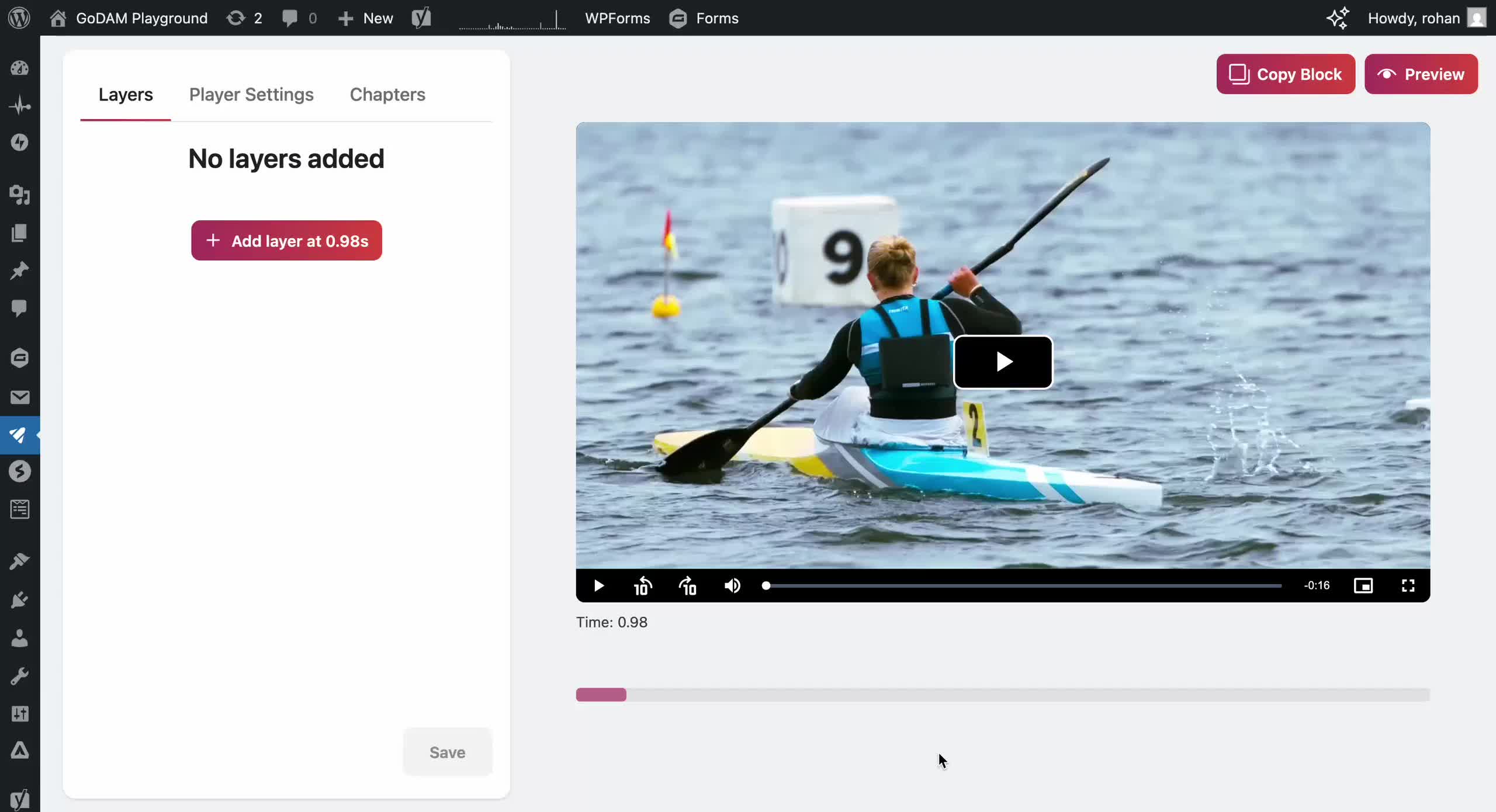
Task: Click Add layer at 0.98s button
Action: point(286,240)
